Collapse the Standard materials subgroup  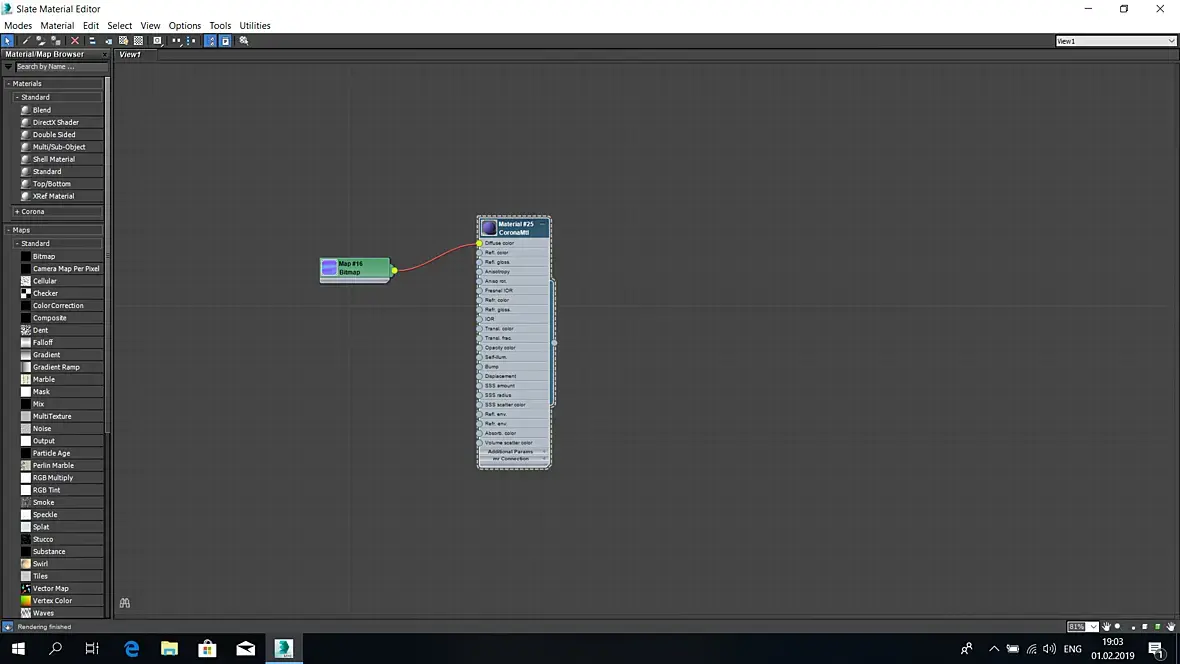(x=17, y=97)
